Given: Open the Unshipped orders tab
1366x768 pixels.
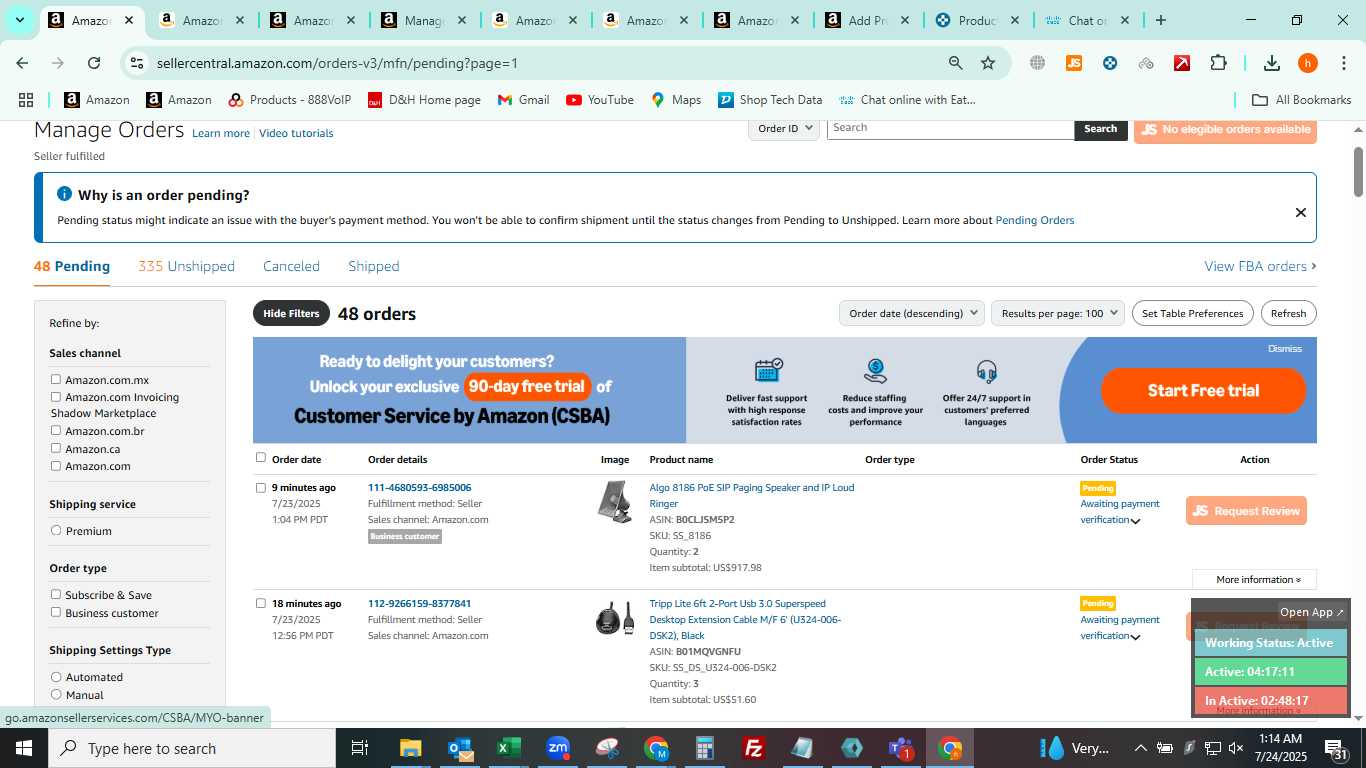Looking at the screenshot, I should [186, 266].
